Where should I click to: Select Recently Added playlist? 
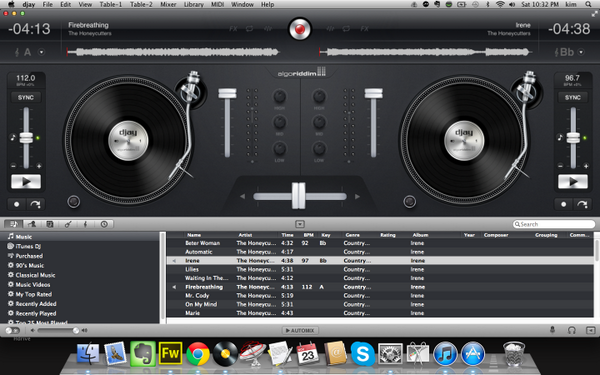tap(36, 303)
